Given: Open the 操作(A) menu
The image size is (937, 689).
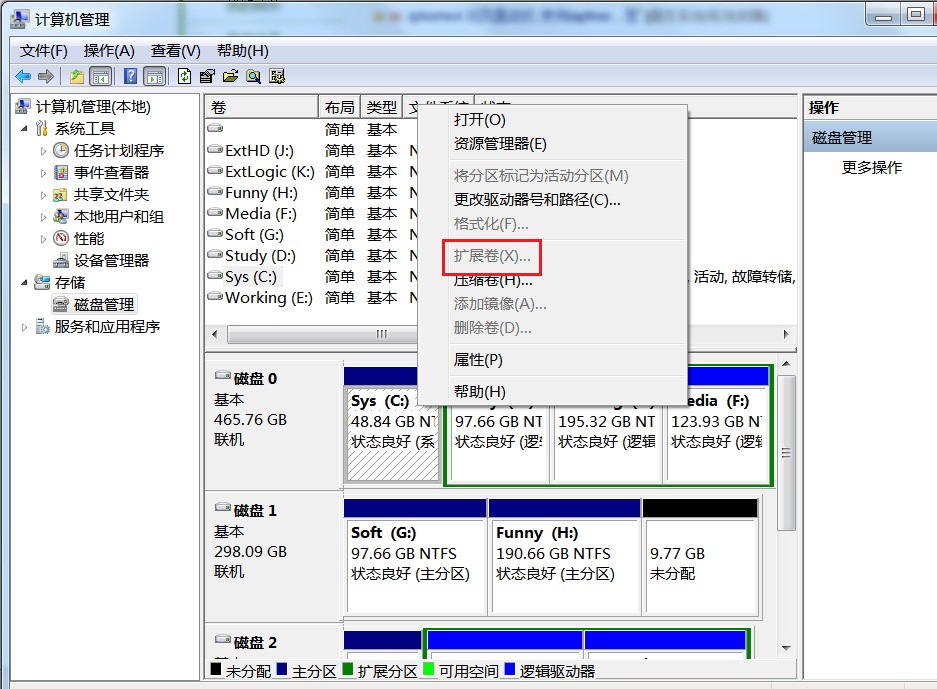Looking at the screenshot, I should tap(109, 51).
